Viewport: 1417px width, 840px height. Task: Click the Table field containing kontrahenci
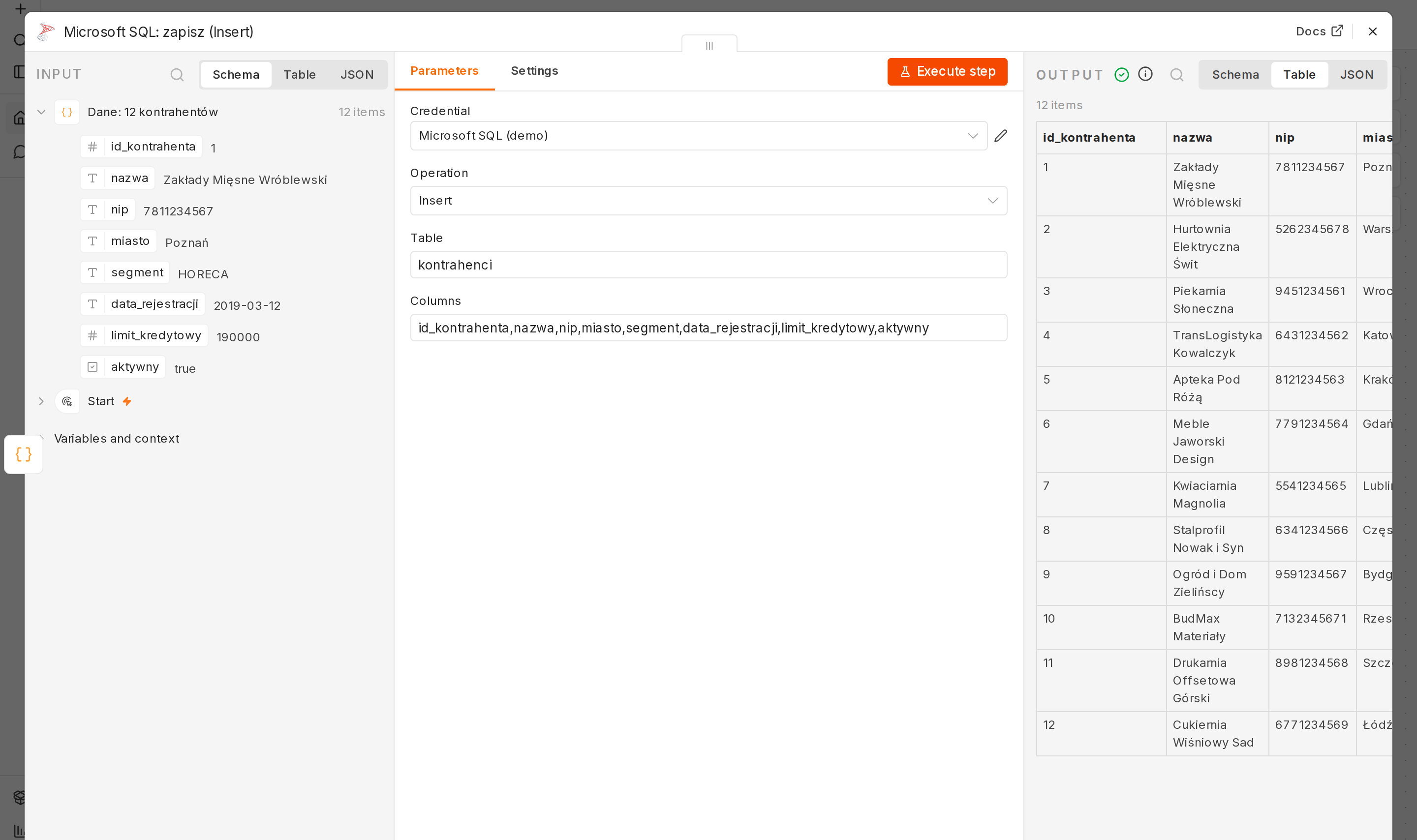[x=708, y=265]
